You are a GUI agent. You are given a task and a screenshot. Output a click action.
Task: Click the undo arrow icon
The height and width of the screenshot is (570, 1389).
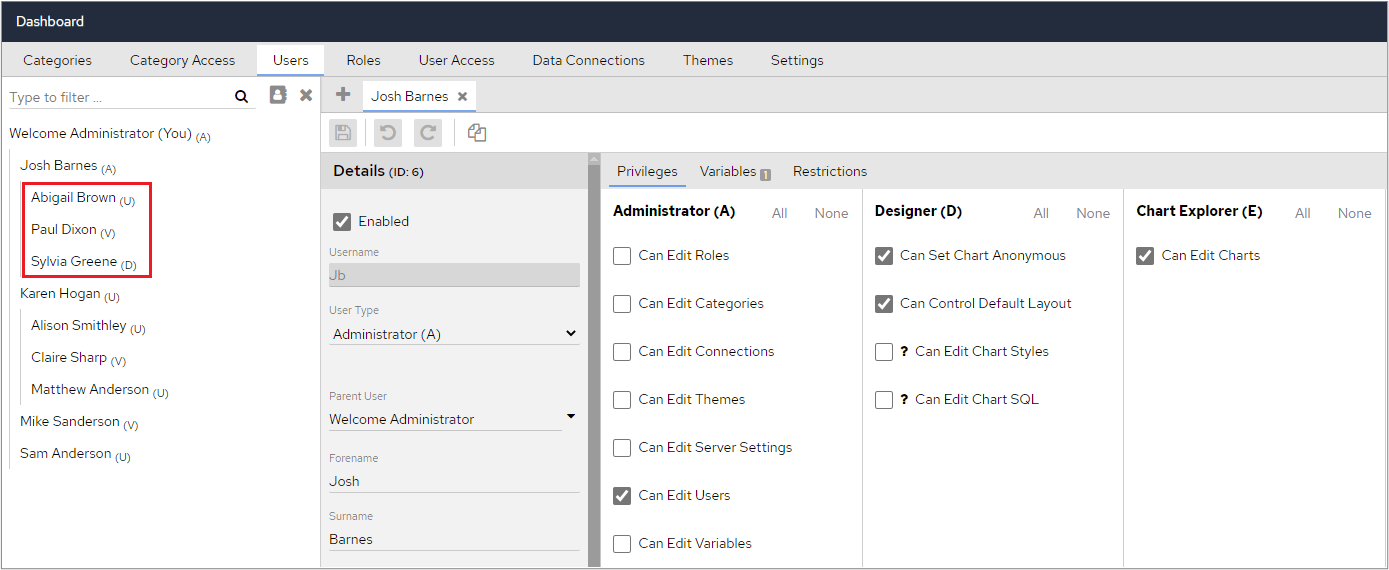[387, 133]
